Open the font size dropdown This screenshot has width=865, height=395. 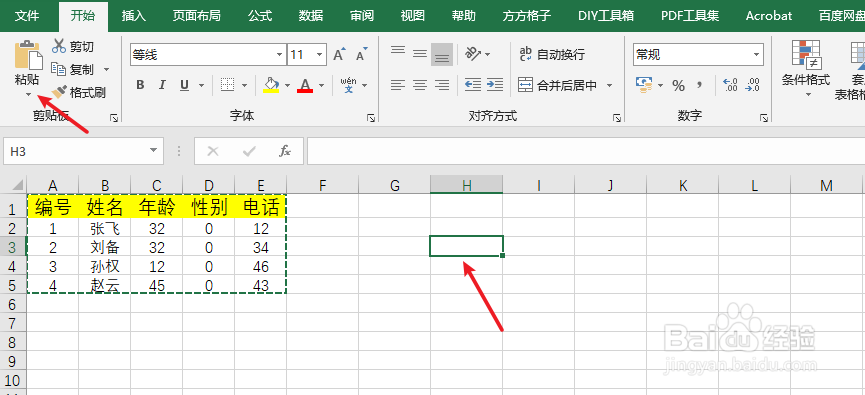coord(320,55)
